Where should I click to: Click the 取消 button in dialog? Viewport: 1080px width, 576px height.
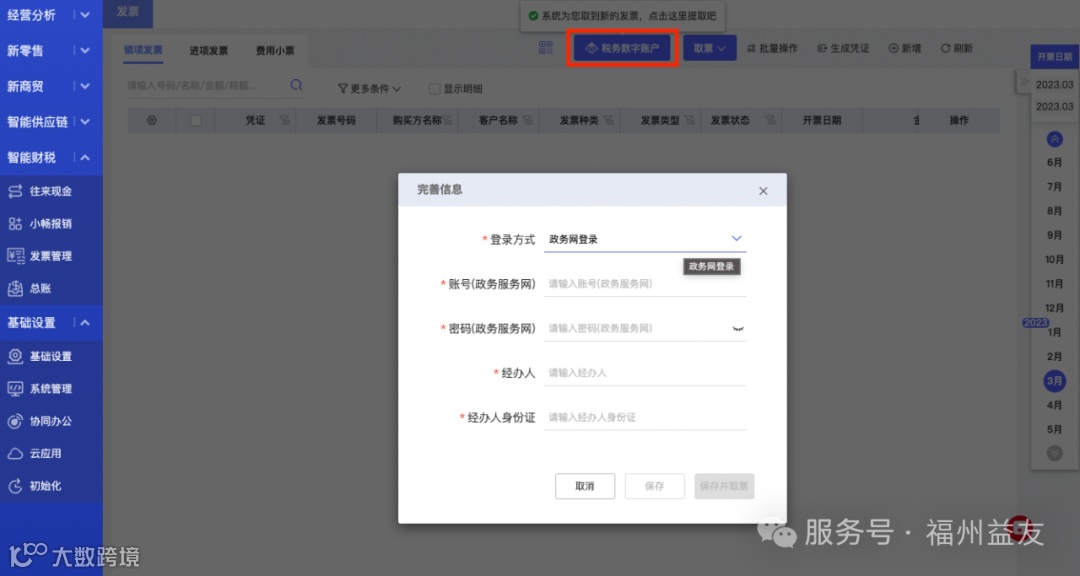tap(585, 486)
